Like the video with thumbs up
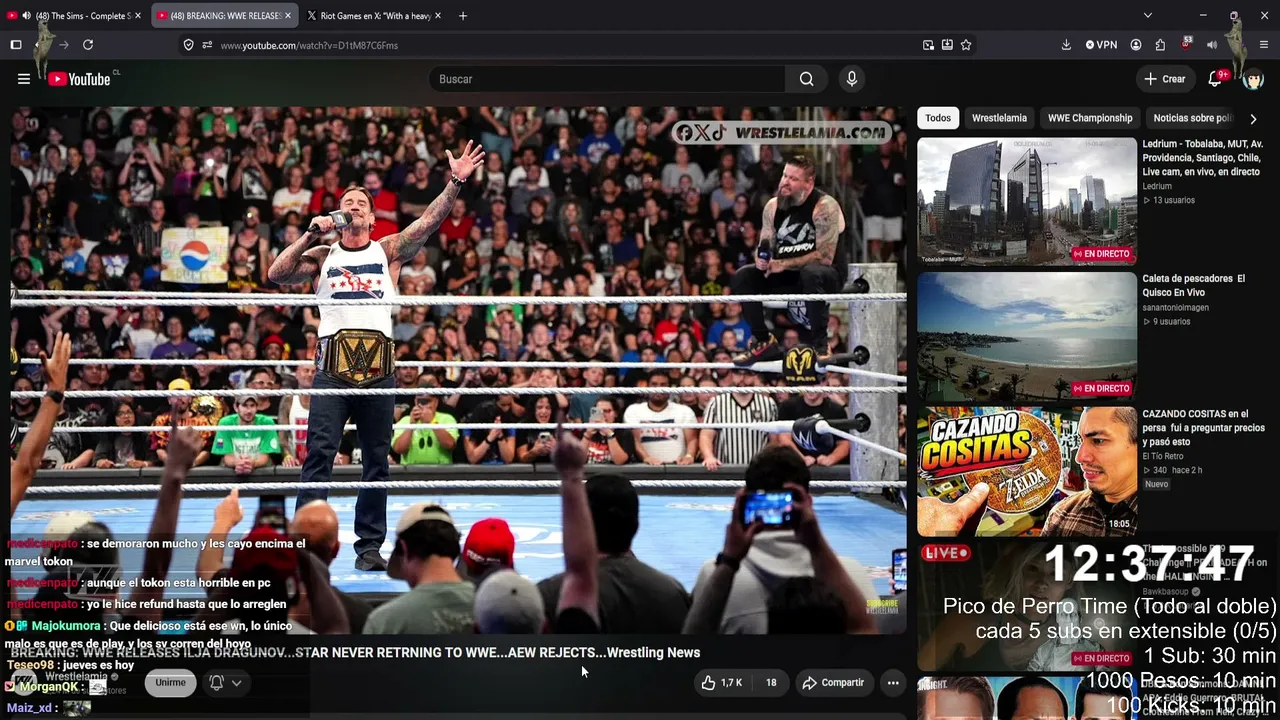Viewport: 1280px width, 720px height. pyautogui.click(x=722, y=683)
